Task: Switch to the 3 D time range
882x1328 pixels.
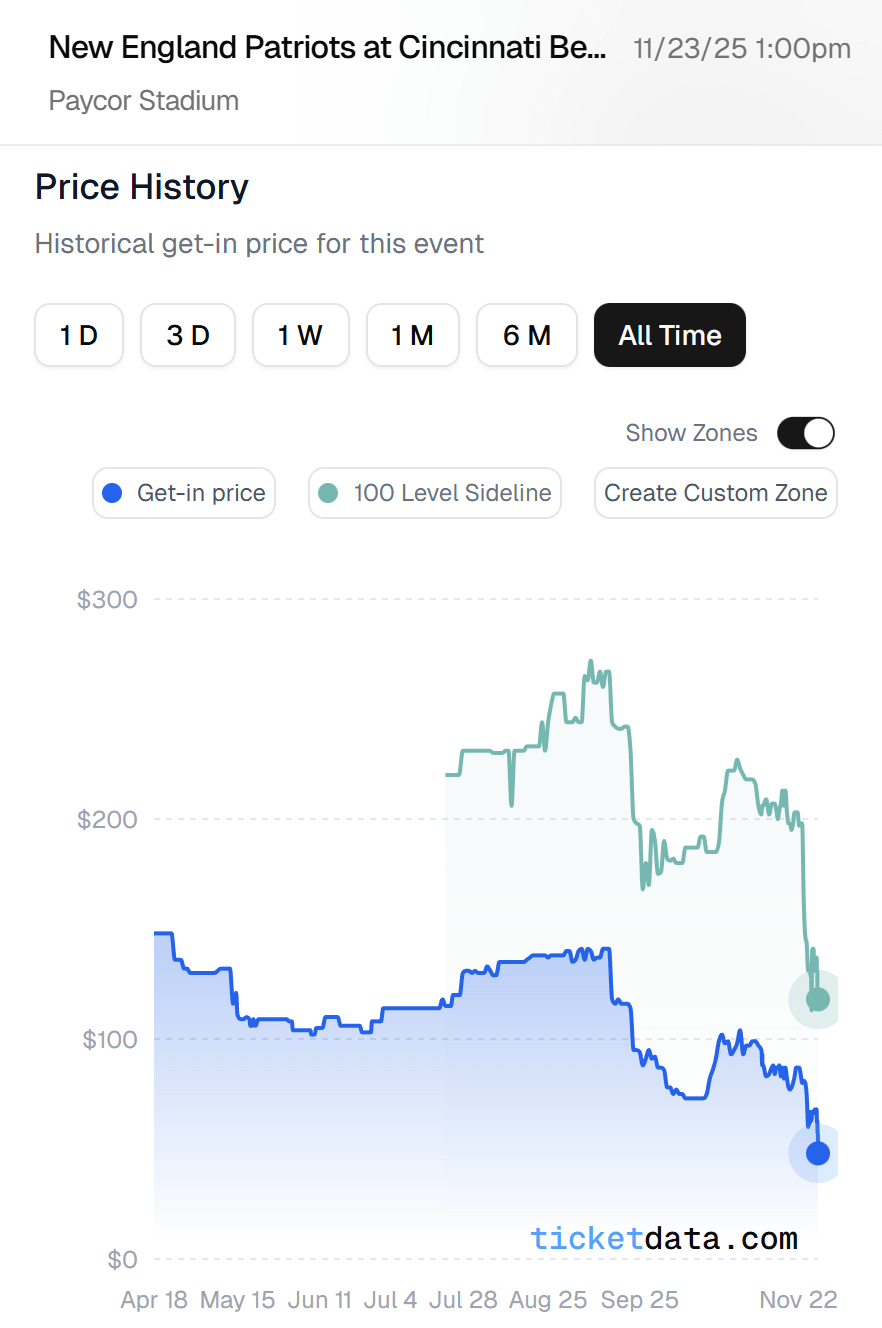Action: 188,335
